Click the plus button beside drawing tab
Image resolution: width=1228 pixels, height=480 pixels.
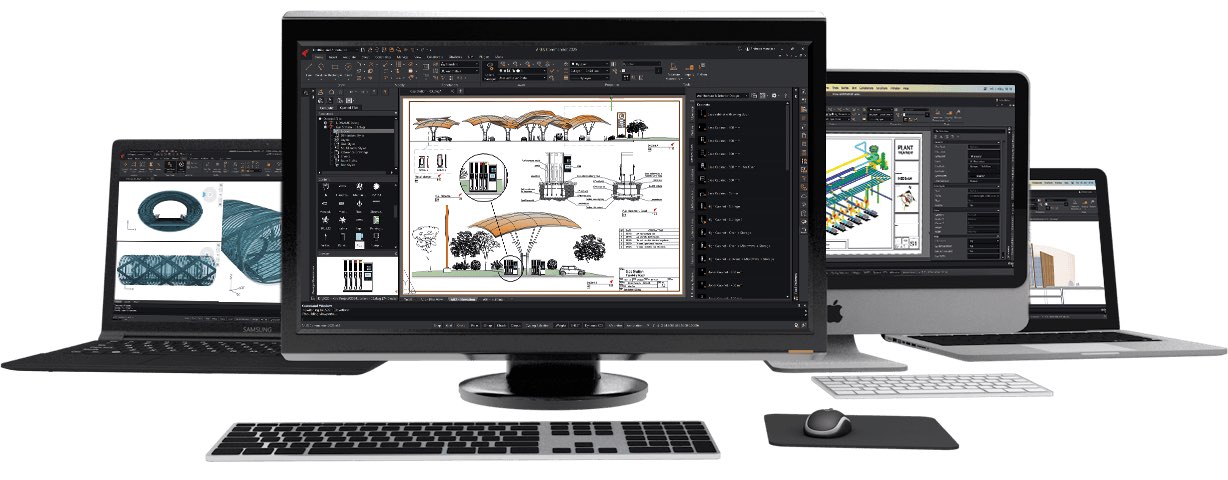click(459, 92)
